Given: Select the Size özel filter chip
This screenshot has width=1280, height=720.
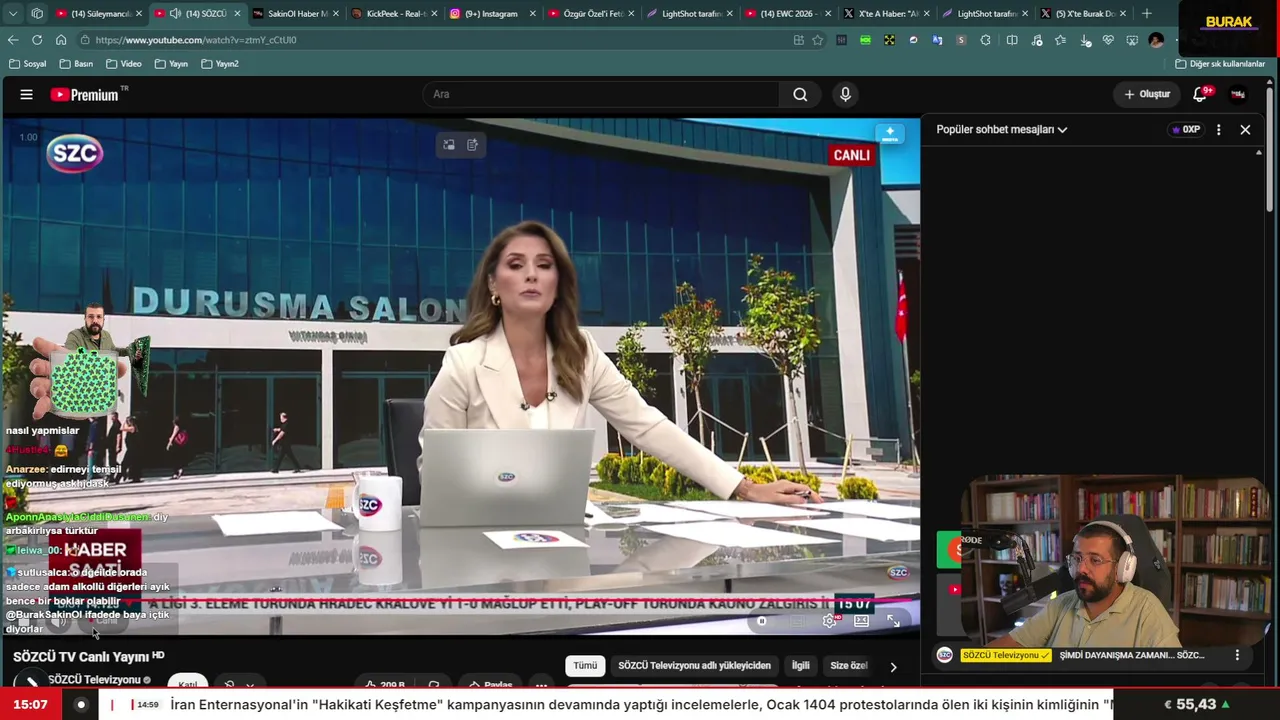Looking at the screenshot, I should (x=849, y=666).
